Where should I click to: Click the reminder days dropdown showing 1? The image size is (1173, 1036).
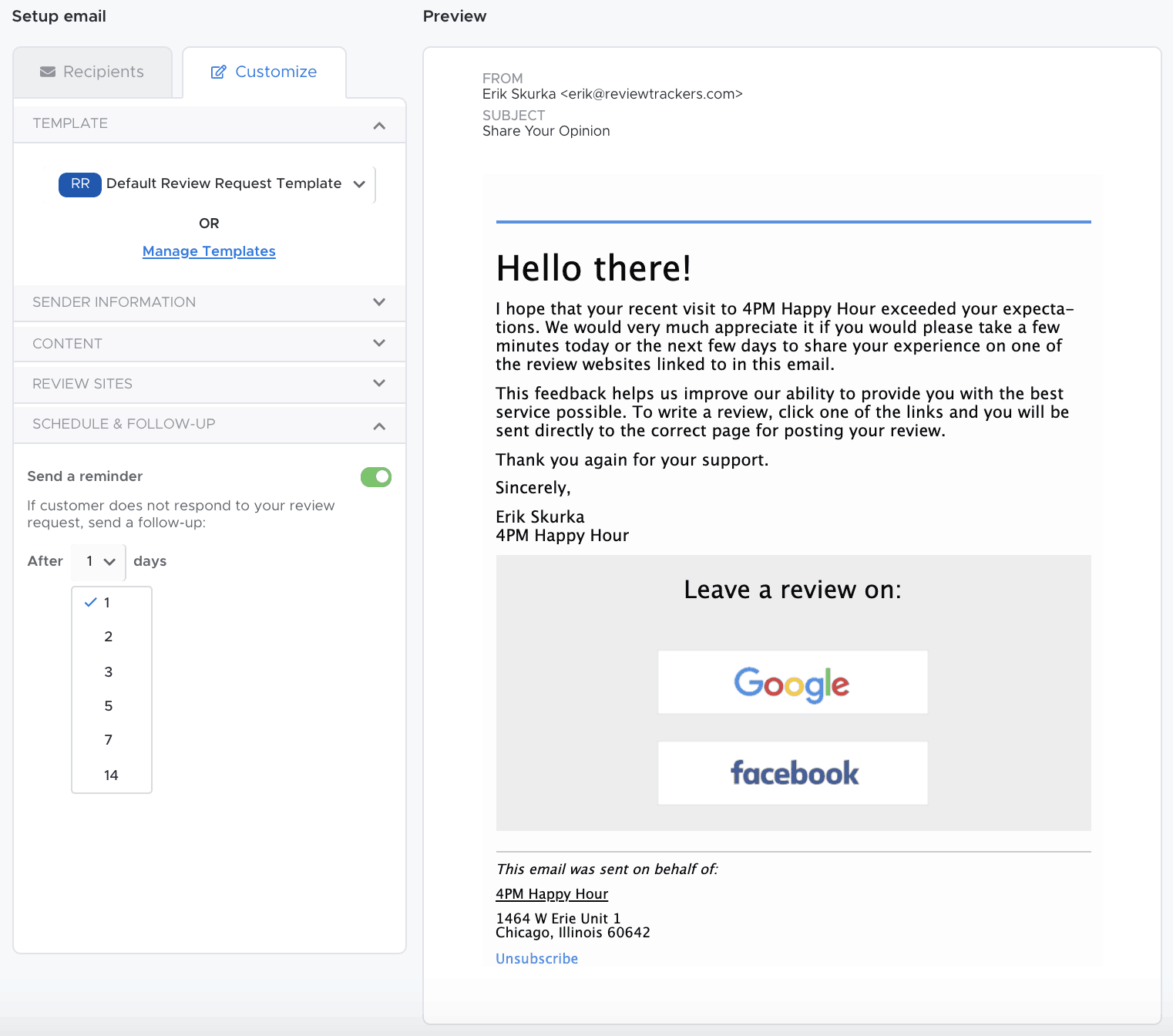tap(99, 562)
